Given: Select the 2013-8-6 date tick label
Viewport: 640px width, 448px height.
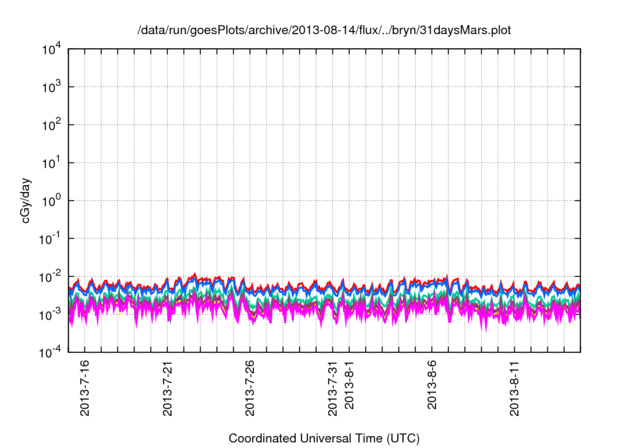Looking at the screenshot, I should pyautogui.click(x=432, y=389).
